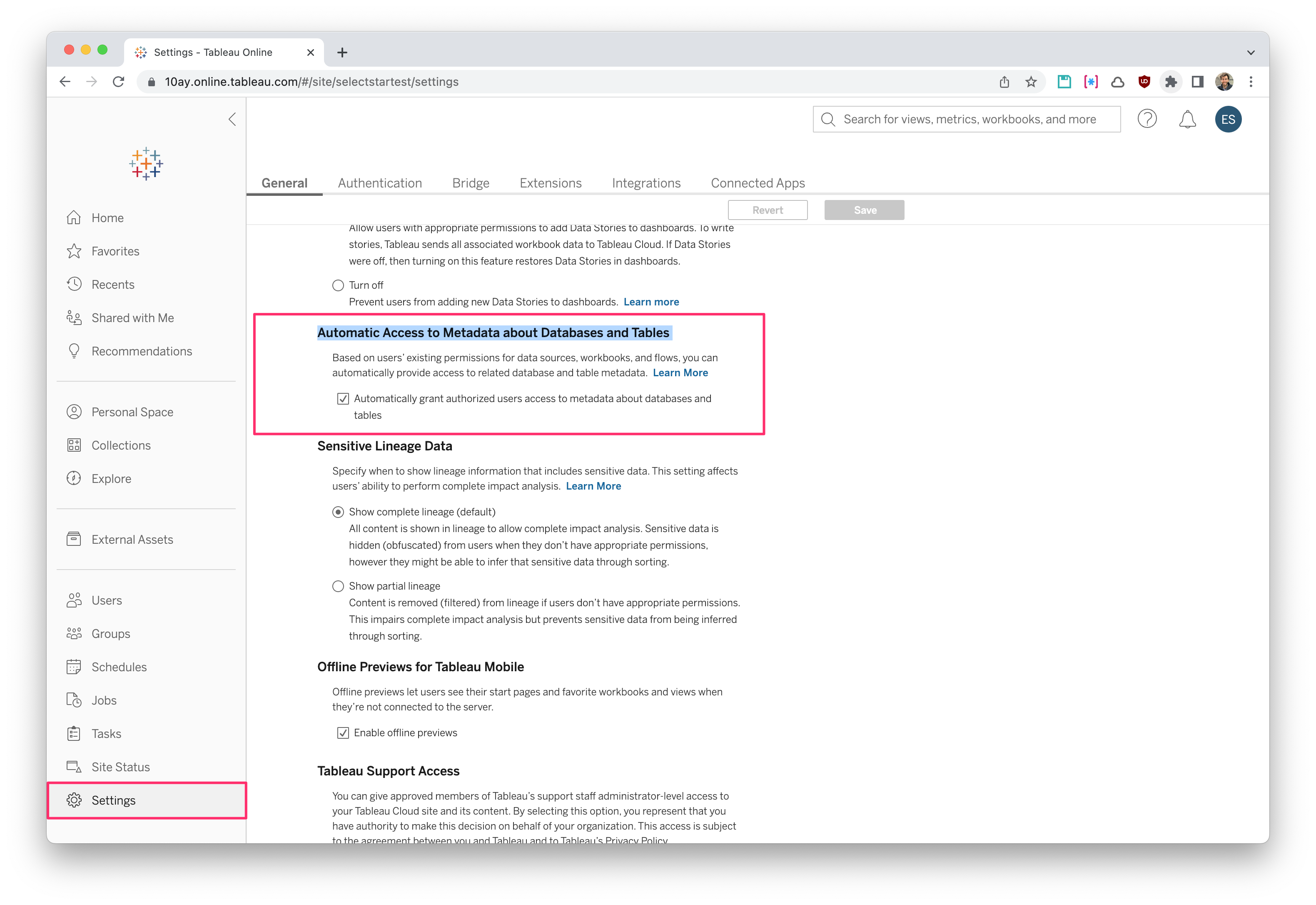This screenshot has height=905, width=1316.
Task: Open the Schedules sidebar item
Action: [119, 667]
